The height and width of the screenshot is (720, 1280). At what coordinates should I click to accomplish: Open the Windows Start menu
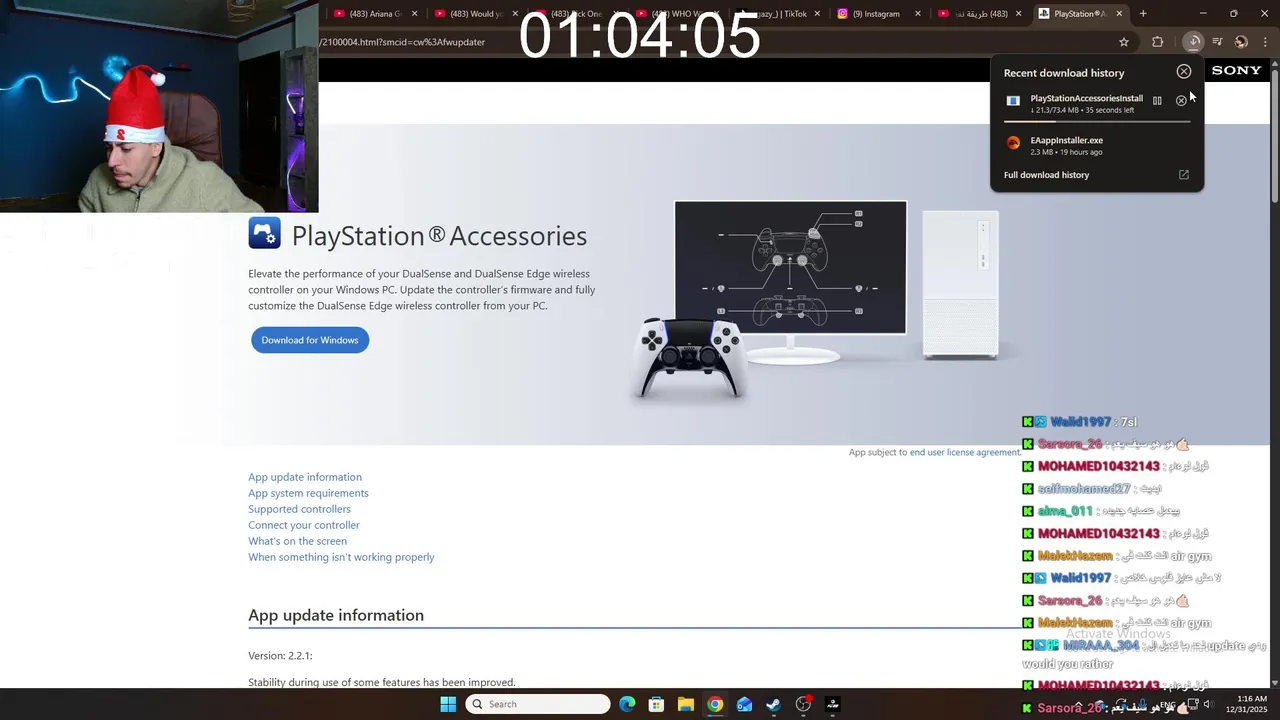448,704
